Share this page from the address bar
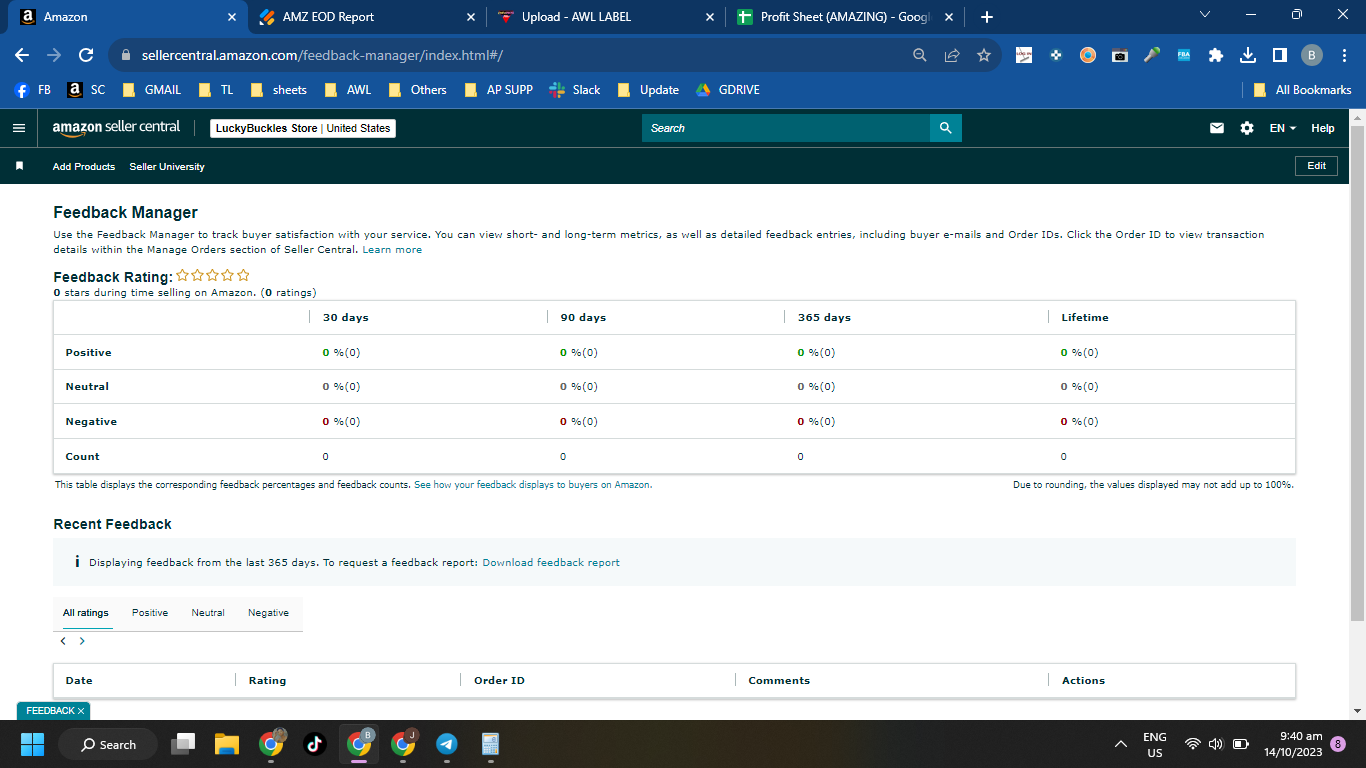 (x=952, y=55)
